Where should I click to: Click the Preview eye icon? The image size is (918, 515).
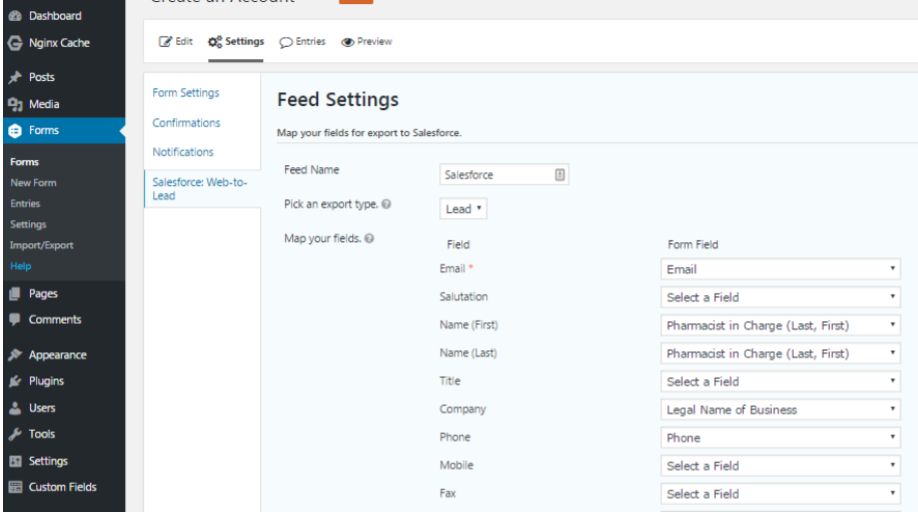click(x=348, y=42)
